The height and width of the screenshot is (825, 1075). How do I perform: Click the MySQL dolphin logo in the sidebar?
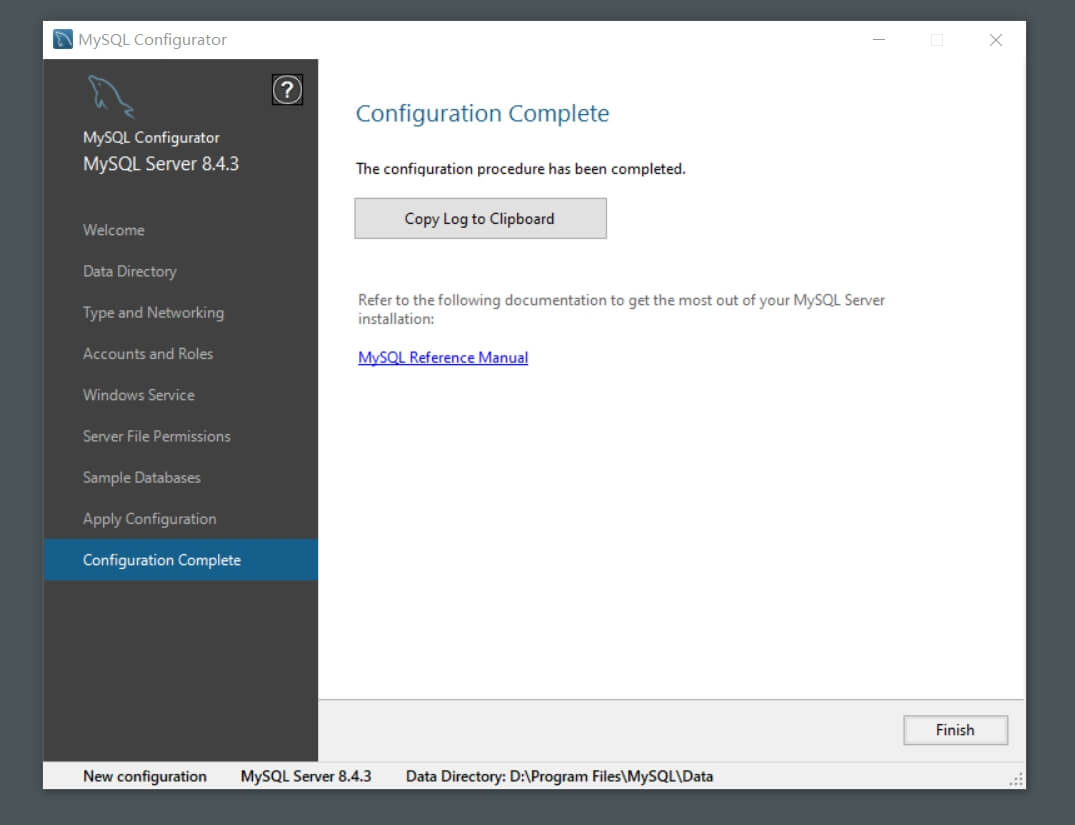(x=110, y=96)
